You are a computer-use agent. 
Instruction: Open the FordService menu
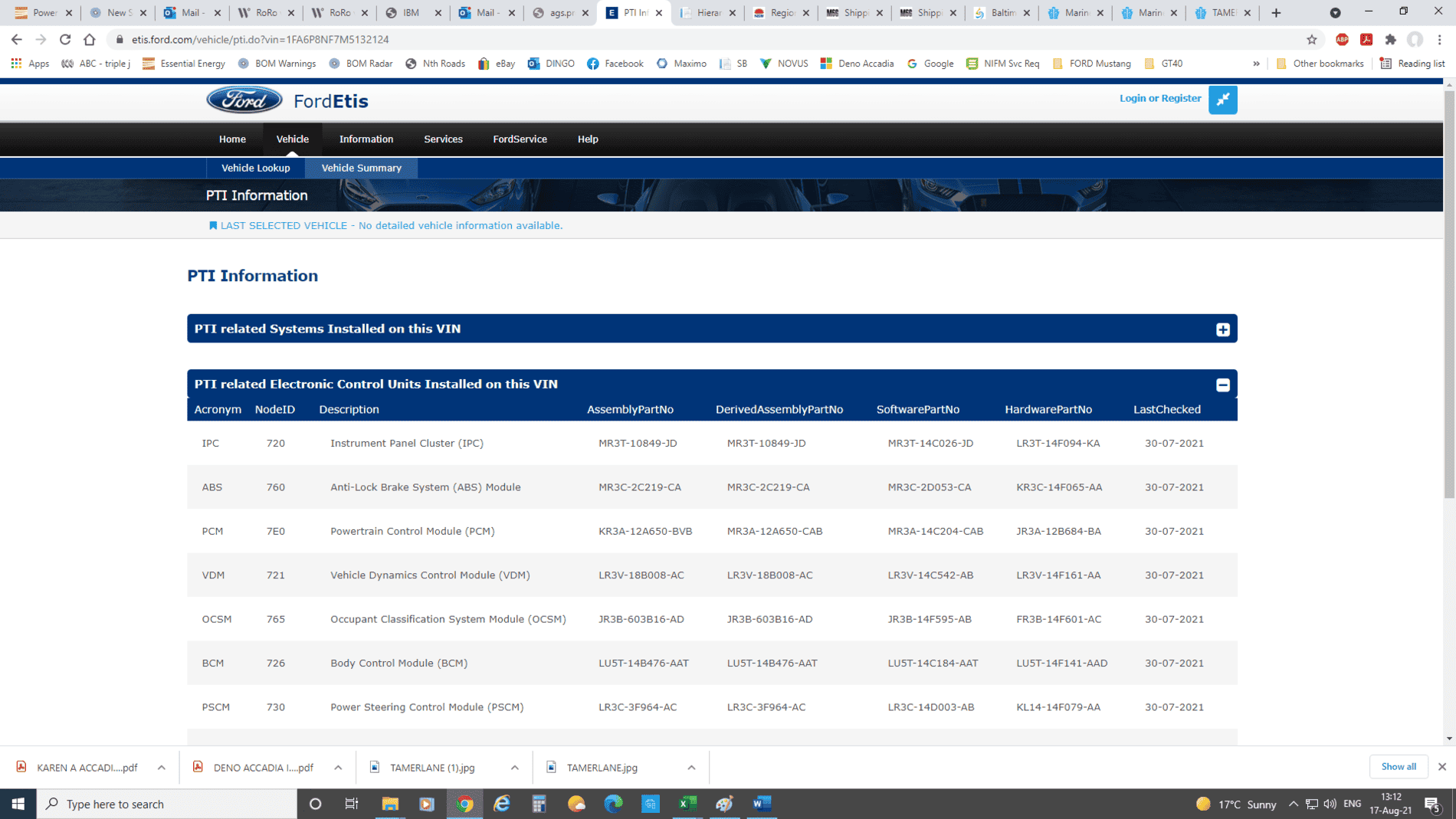[520, 139]
